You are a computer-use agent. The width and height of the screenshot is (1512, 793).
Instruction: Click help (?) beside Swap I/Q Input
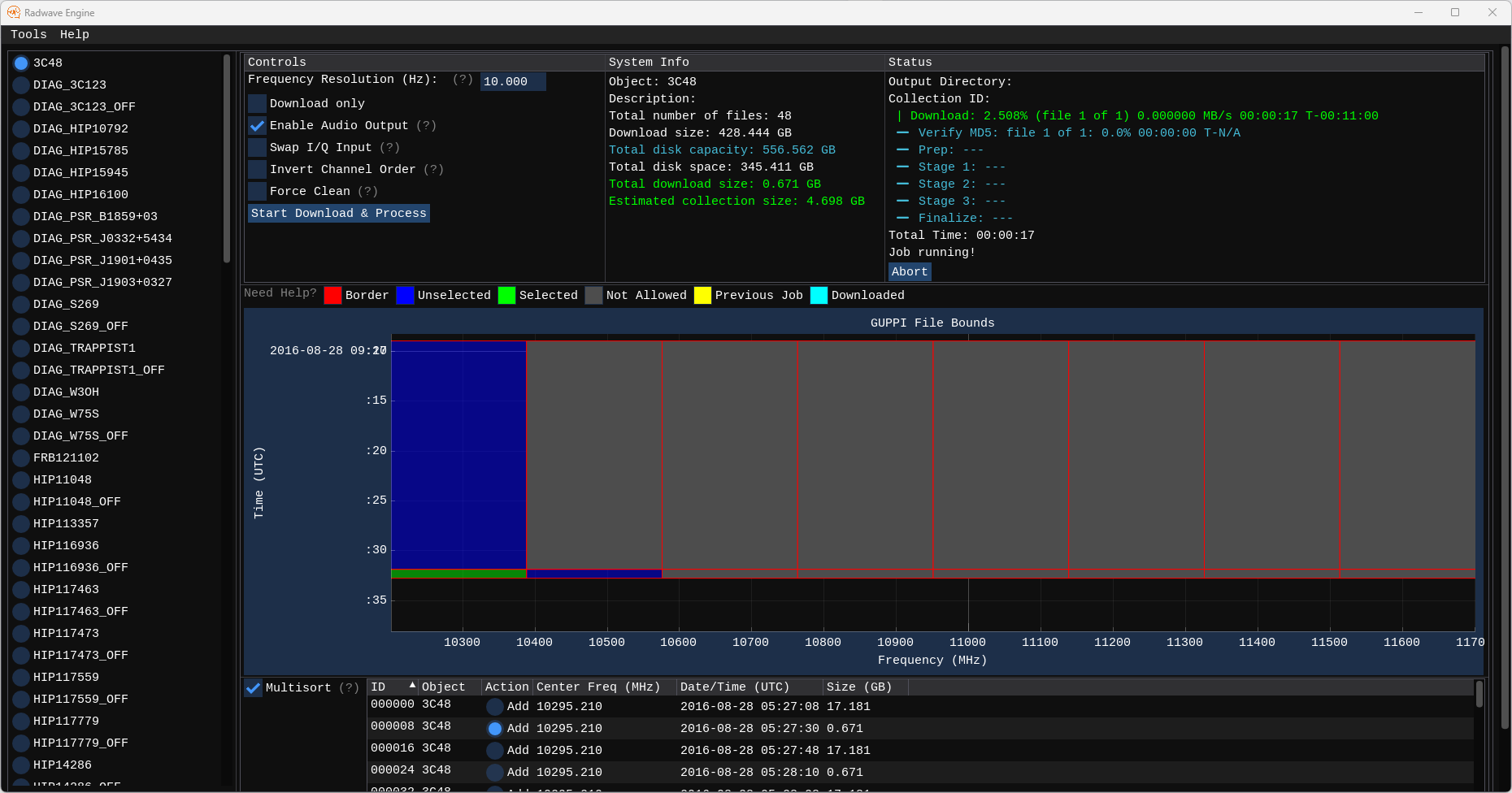click(x=389, y=148)
